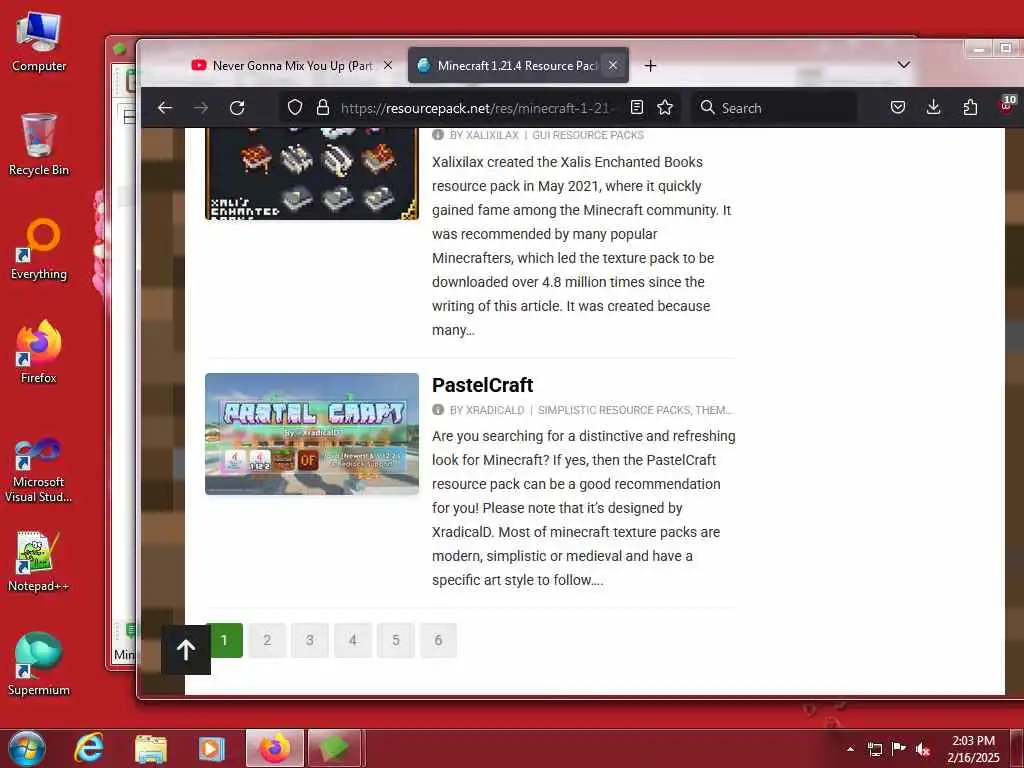This screenshot has width=1024, height=768.
Task: Open Internet Explorer from the taskbar
Action: [89, 748]
